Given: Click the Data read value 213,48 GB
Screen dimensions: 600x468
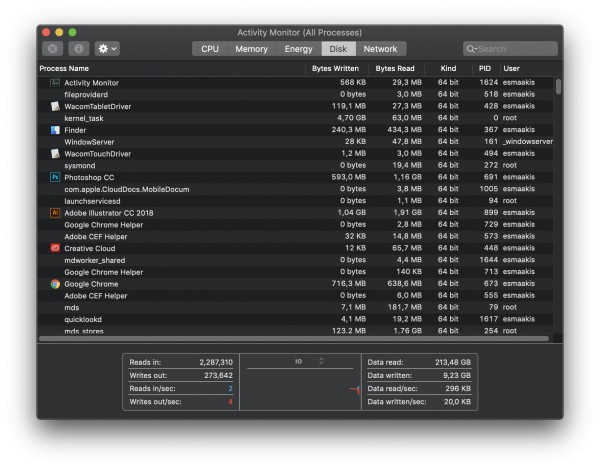Looking at the screenshot, I should point(453,362).
